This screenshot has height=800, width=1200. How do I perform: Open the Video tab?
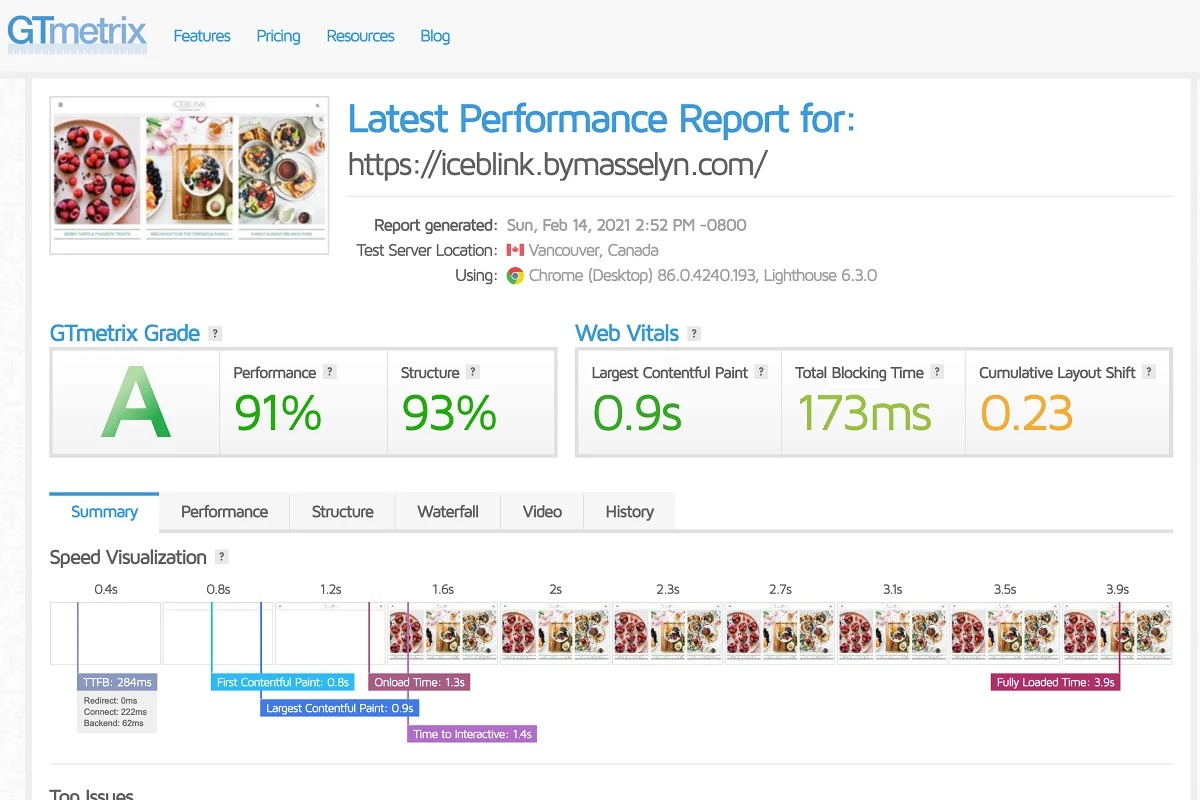point(542,511)
